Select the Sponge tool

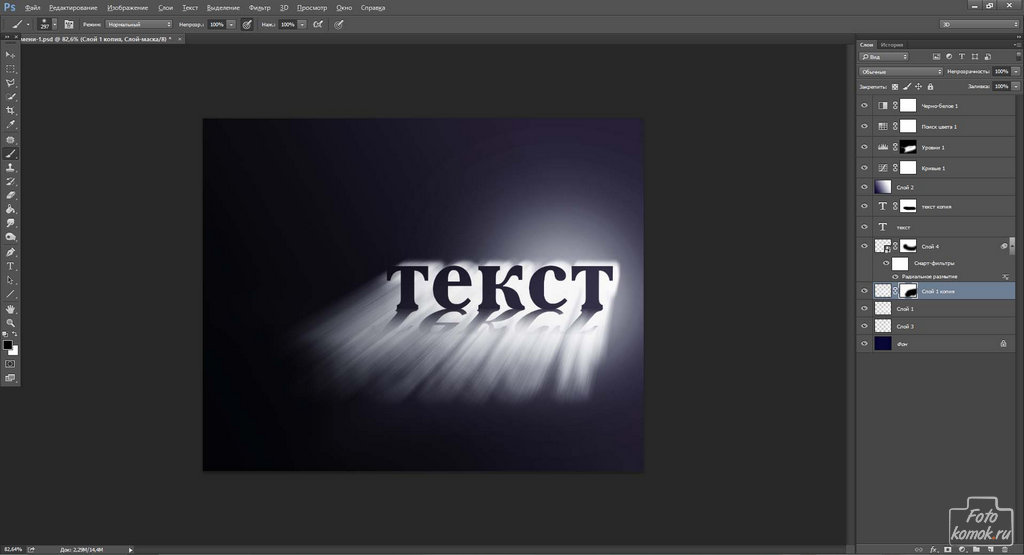[x=10, y=237]
